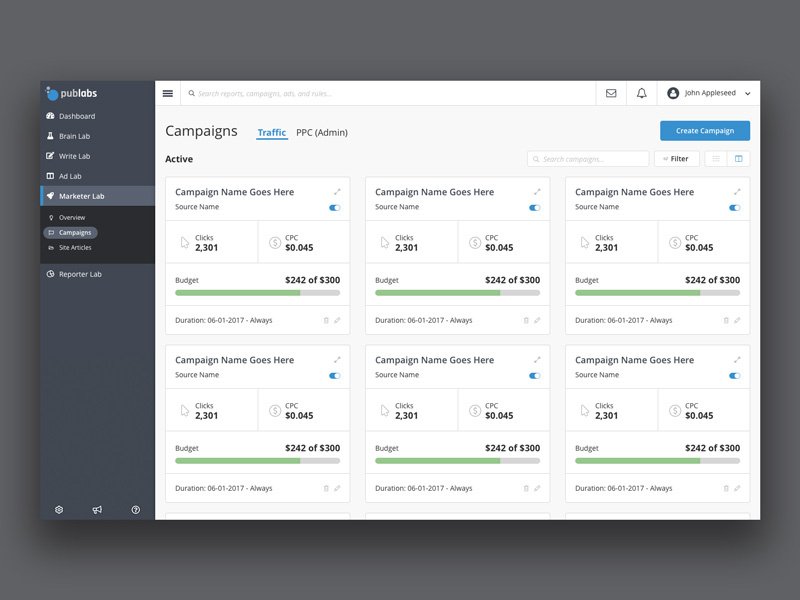Open Ad Lab in the sidebar

(97, 176)
